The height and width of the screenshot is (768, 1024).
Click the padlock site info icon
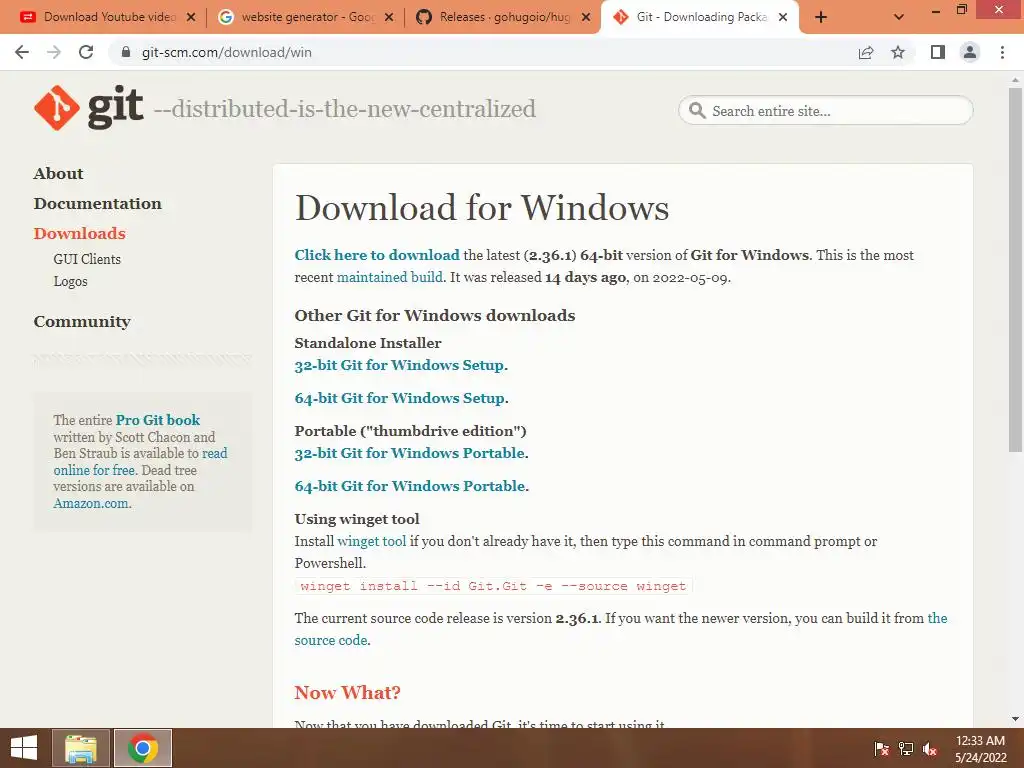126,52
